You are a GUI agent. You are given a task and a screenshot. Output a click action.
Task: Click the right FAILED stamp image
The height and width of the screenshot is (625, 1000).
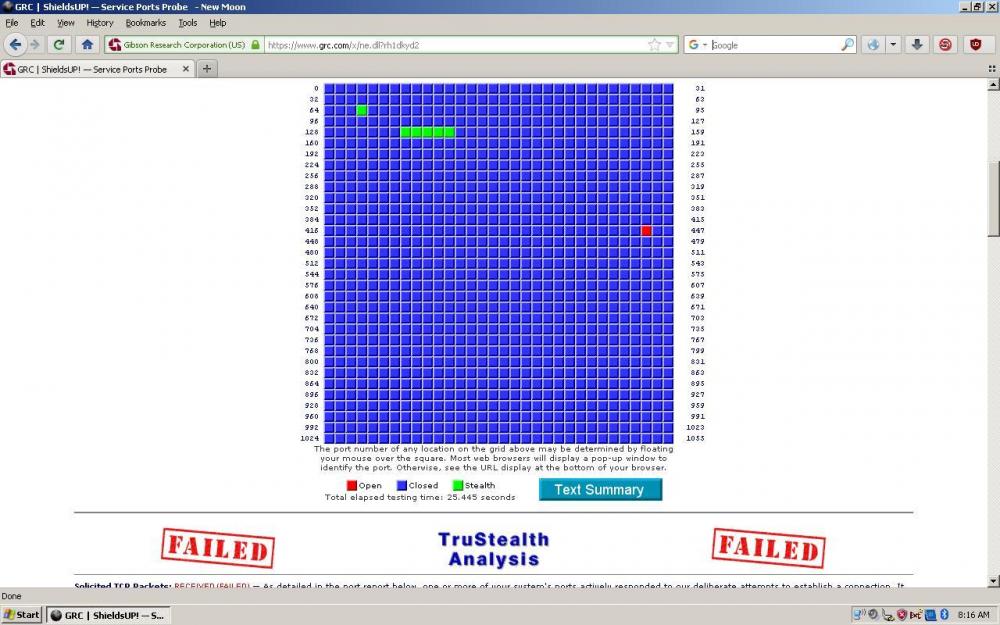tap(768, 548)
